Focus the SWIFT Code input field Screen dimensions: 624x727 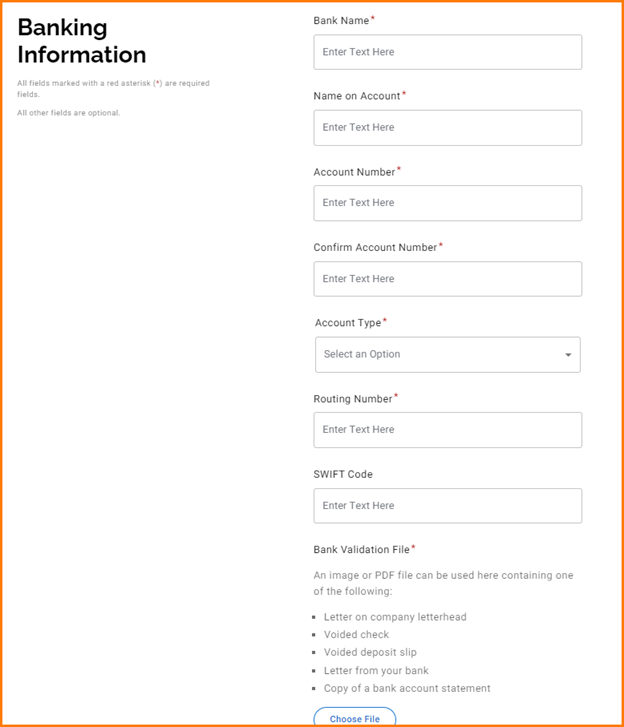click(447, 506)
